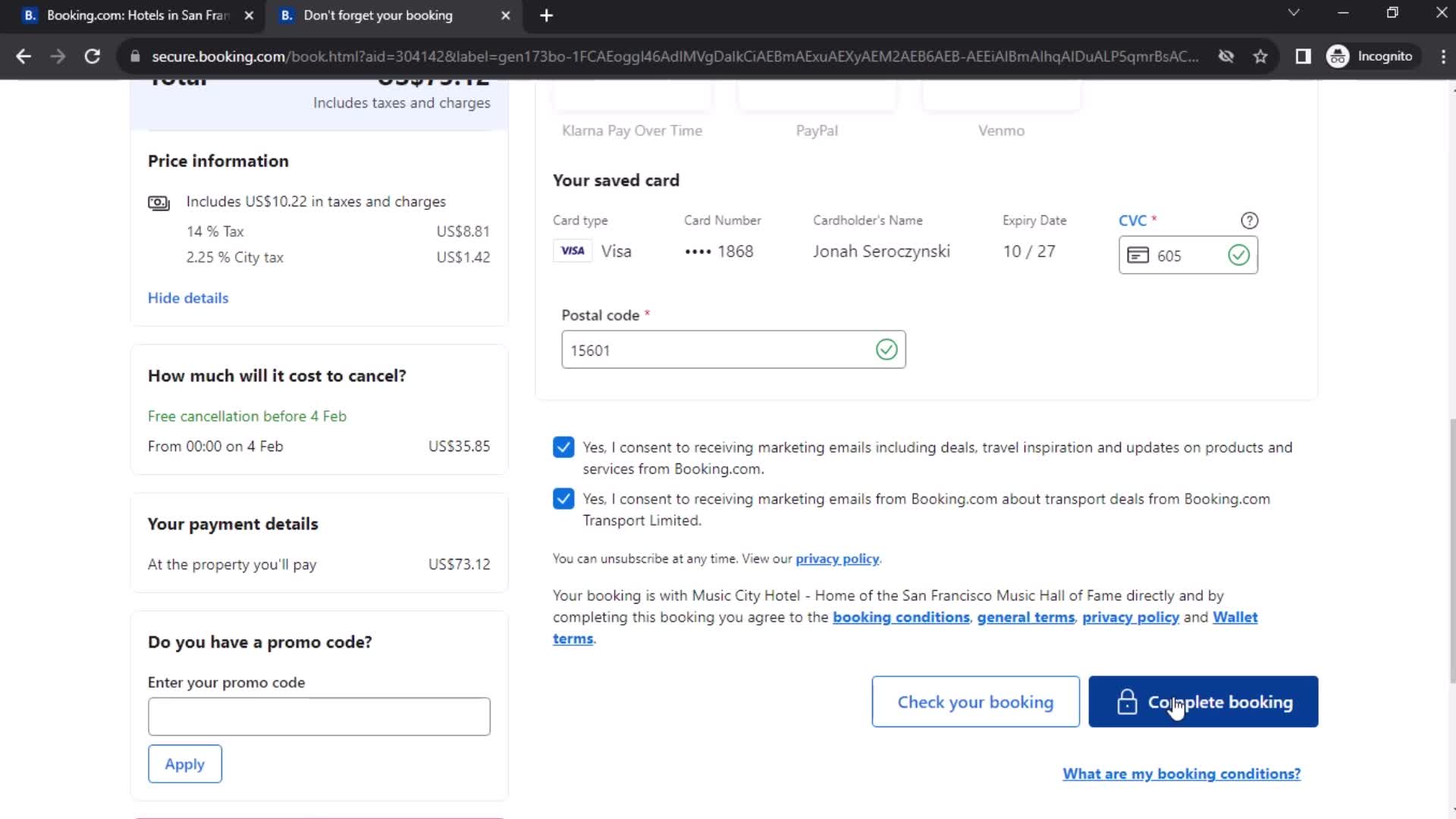This screenshot has height=819, width=1456.
Task: Open the Wallet terms link
Action: 1235,617
